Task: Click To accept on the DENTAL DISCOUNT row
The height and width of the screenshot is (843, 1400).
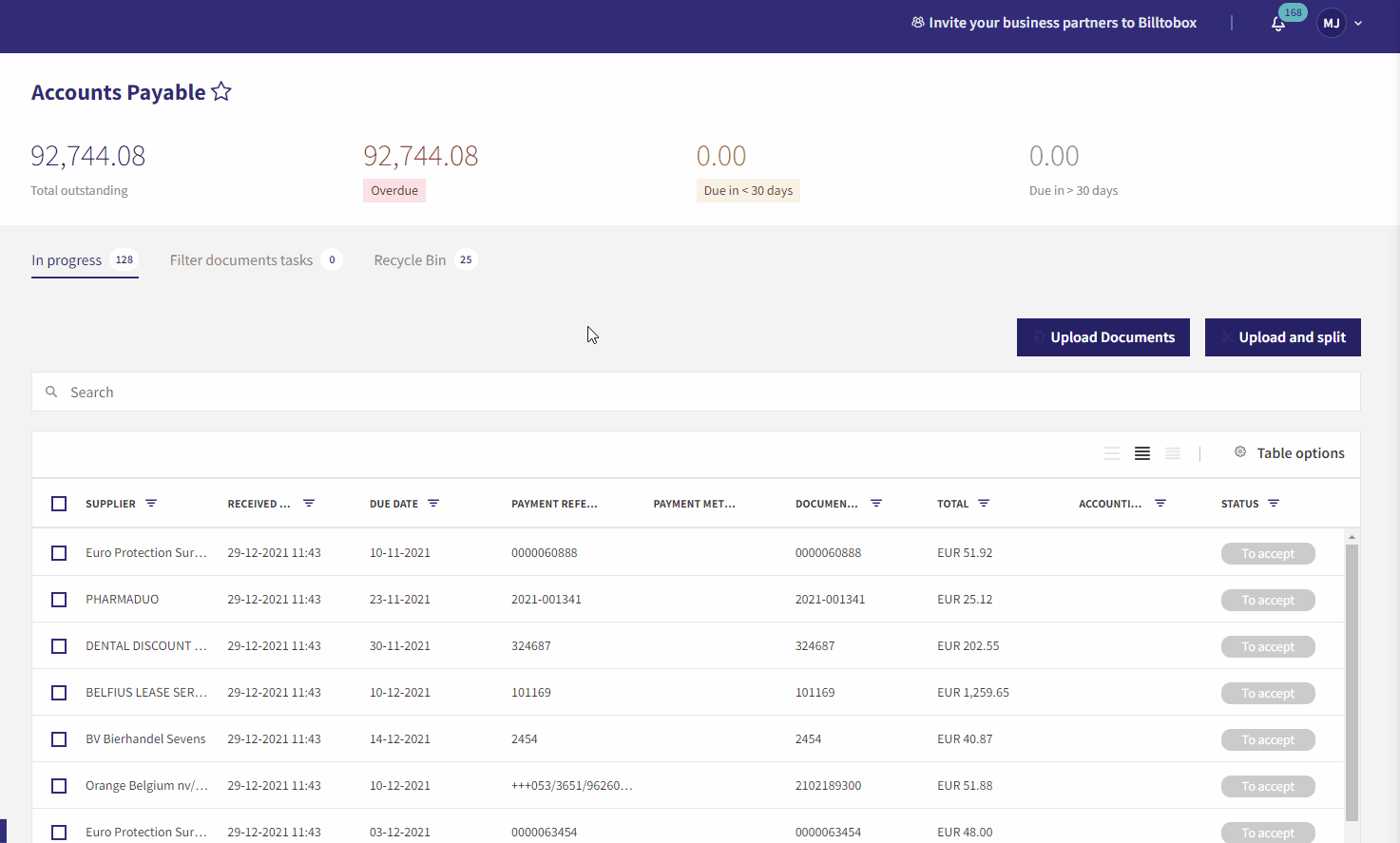Action: click(1268, 646)
